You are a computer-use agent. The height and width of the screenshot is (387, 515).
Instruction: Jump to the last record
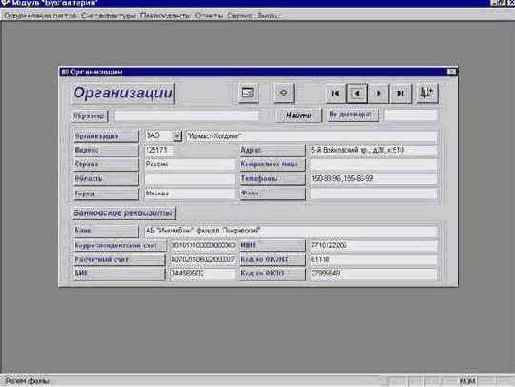401,93
